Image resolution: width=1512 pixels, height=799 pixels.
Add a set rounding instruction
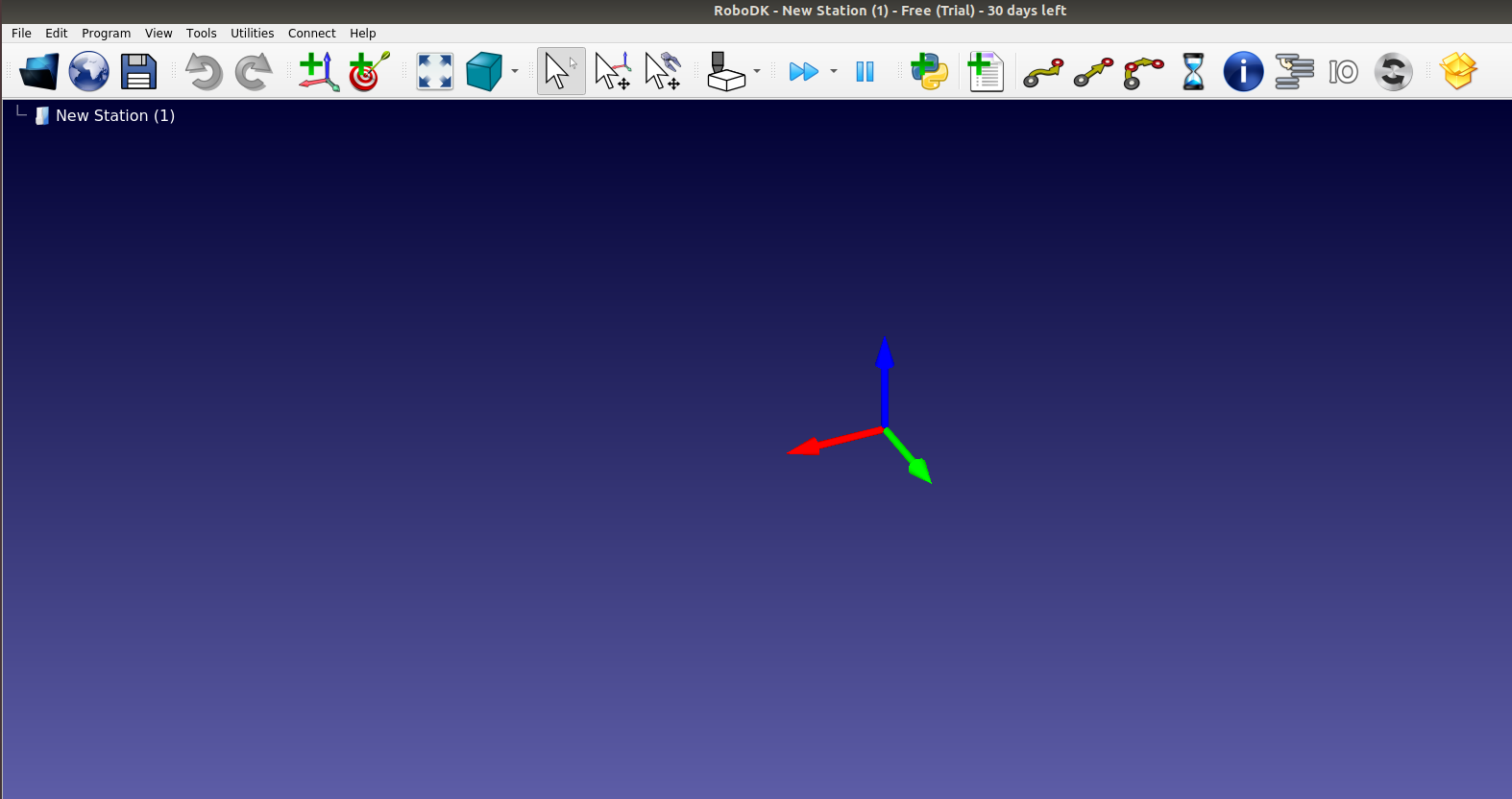pos(1393,72)
